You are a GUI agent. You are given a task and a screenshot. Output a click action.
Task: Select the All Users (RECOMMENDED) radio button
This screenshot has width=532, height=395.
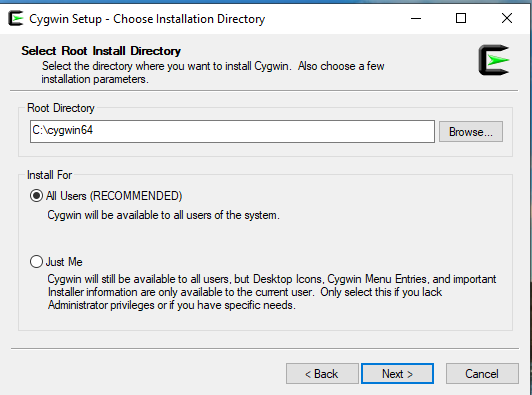tap(36, 196)
